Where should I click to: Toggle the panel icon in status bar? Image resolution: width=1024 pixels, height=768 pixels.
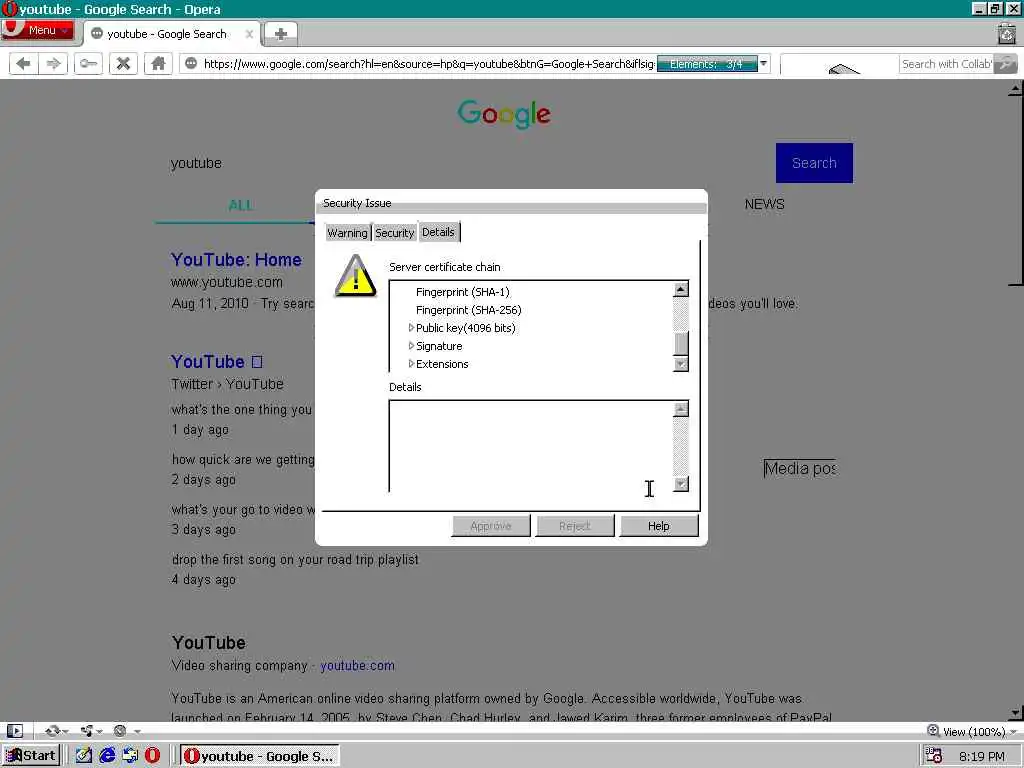pyautogui.click(x=14, y=731)
